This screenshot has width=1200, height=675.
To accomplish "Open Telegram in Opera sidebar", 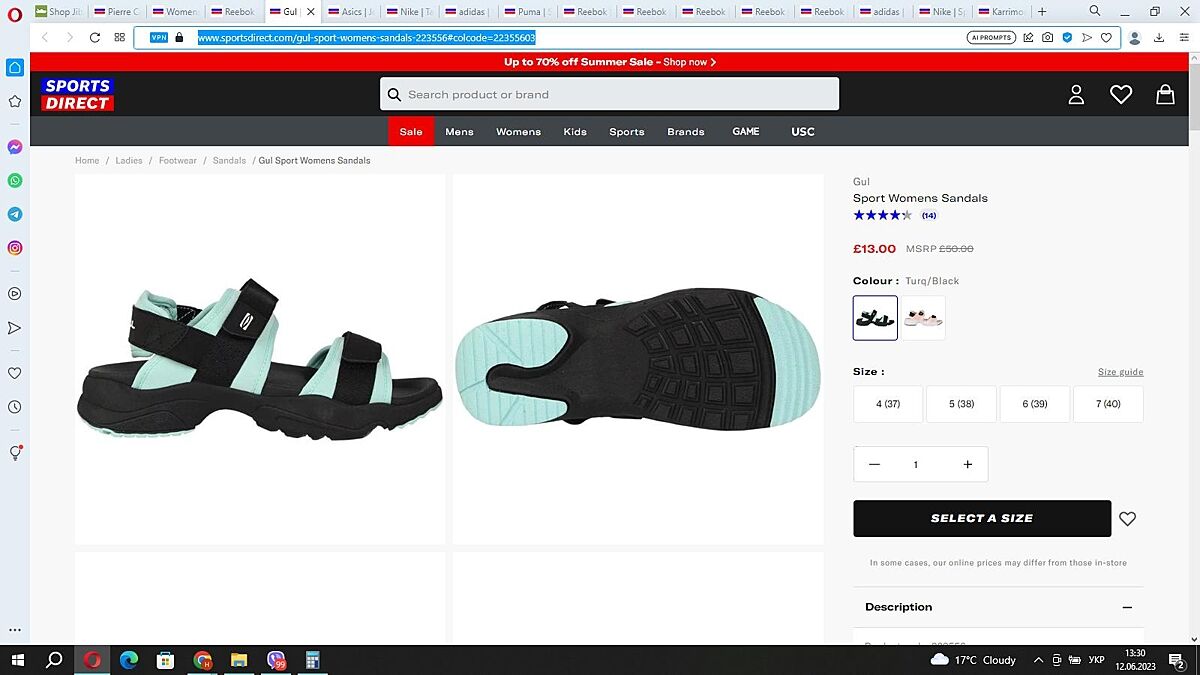I will (15, 214).
